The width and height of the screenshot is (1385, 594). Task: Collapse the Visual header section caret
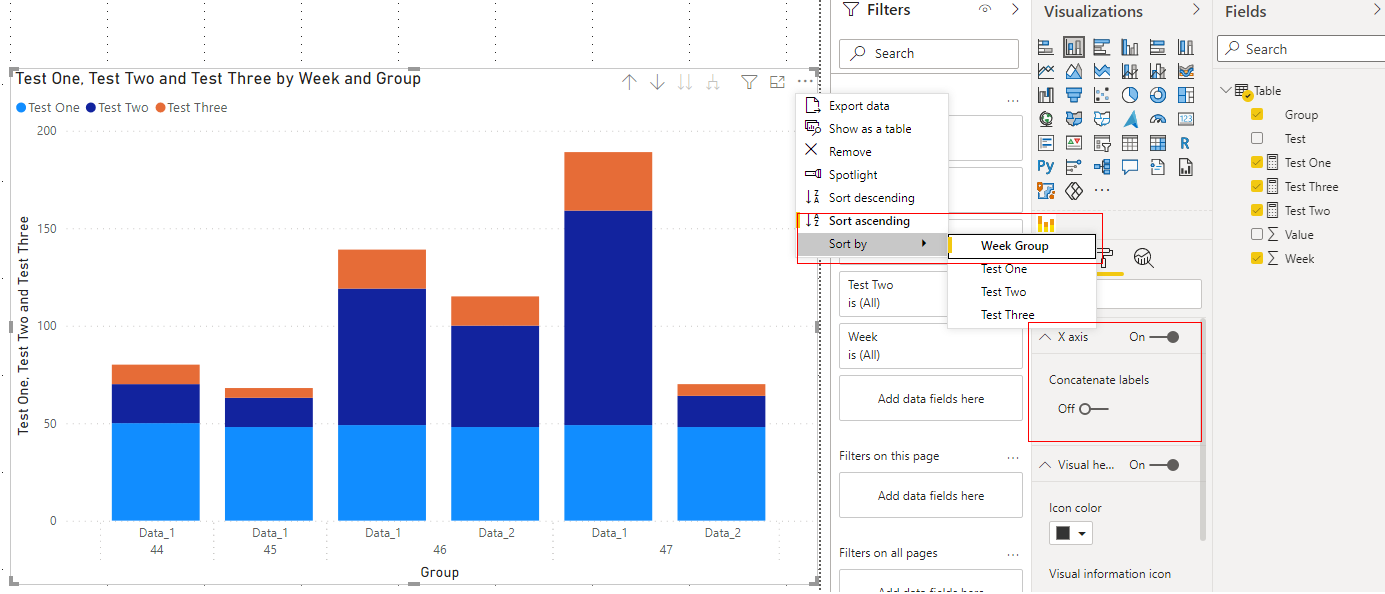1045,465
